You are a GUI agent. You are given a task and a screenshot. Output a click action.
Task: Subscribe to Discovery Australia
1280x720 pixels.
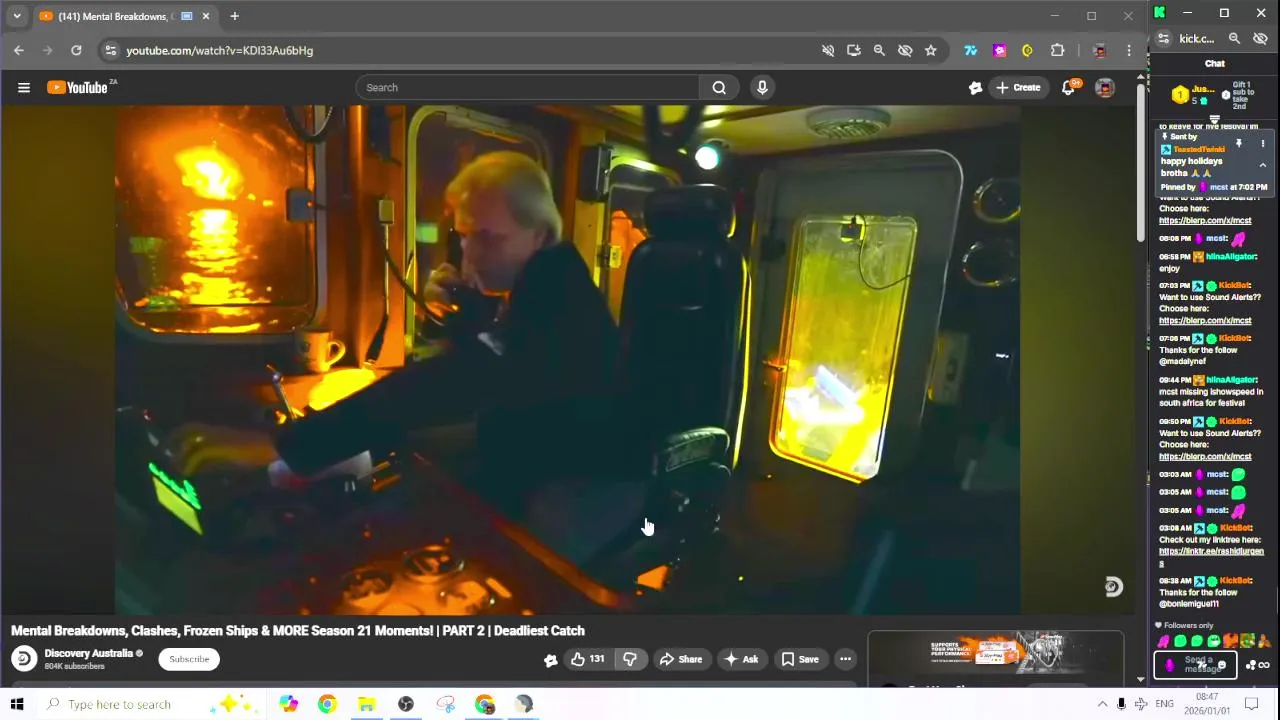click(189, 659)
